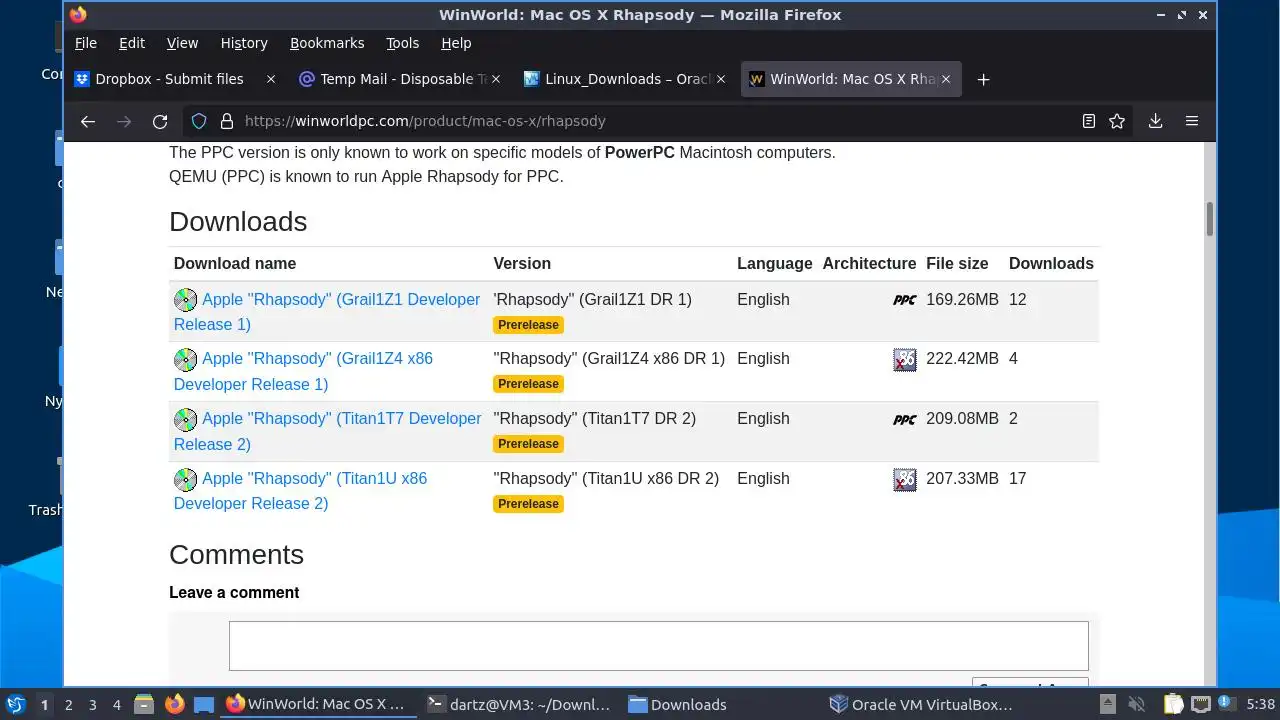Click the clipboard tray icon
This screenshot has height=720, width=1280.
click(1174, 705)
